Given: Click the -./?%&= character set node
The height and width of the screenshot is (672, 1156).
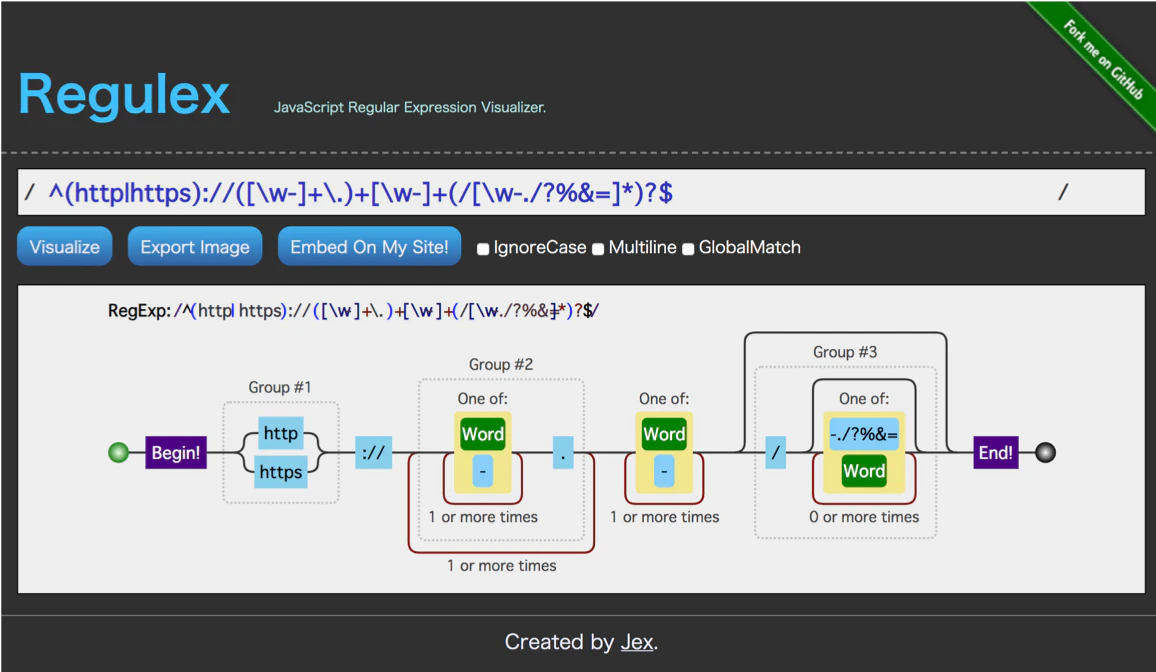Looking at the screenshot, I should click(x=864, y=434).
